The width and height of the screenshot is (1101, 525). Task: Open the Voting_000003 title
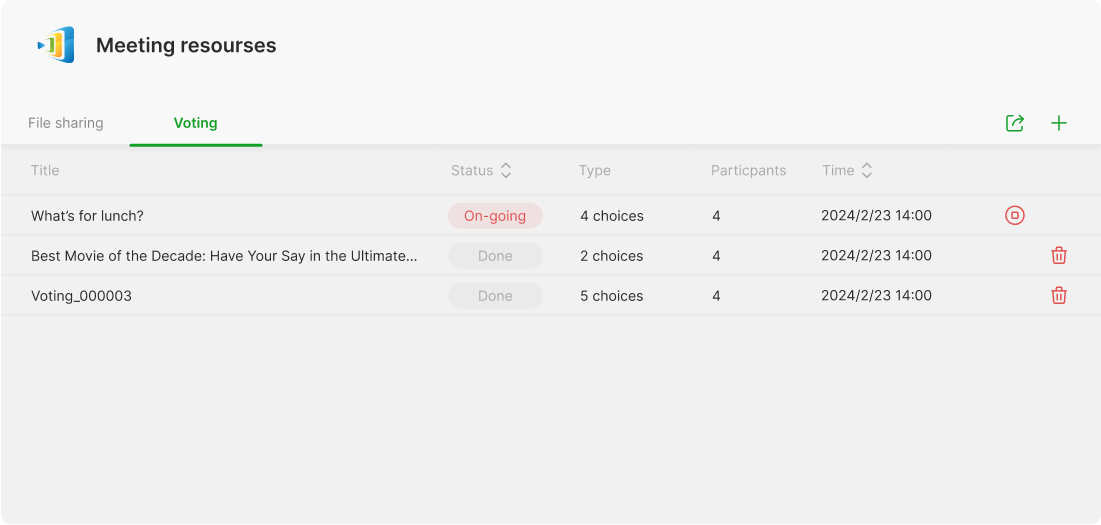tap(81, 296)
